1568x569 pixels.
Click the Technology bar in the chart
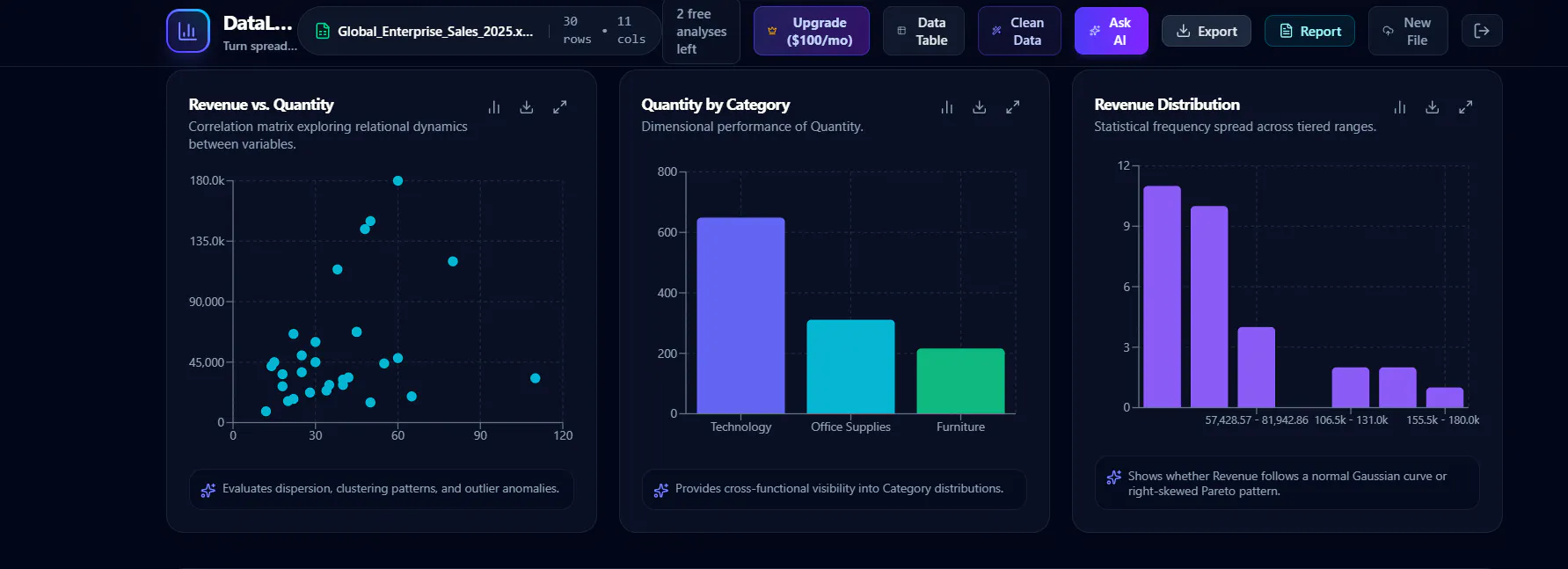(x=740, y=316)
